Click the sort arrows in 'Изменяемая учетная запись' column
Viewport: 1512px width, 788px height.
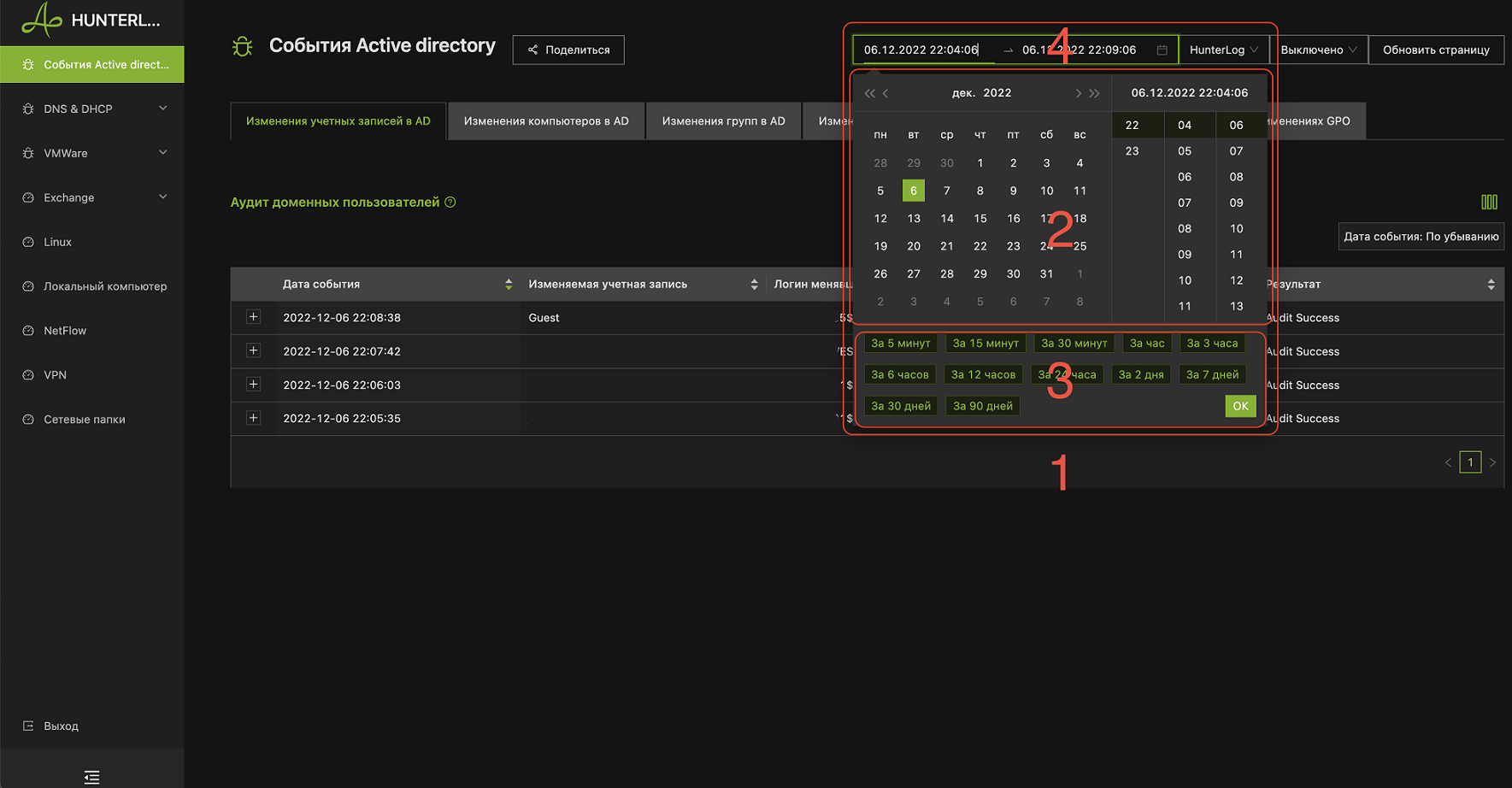point(754,285)
